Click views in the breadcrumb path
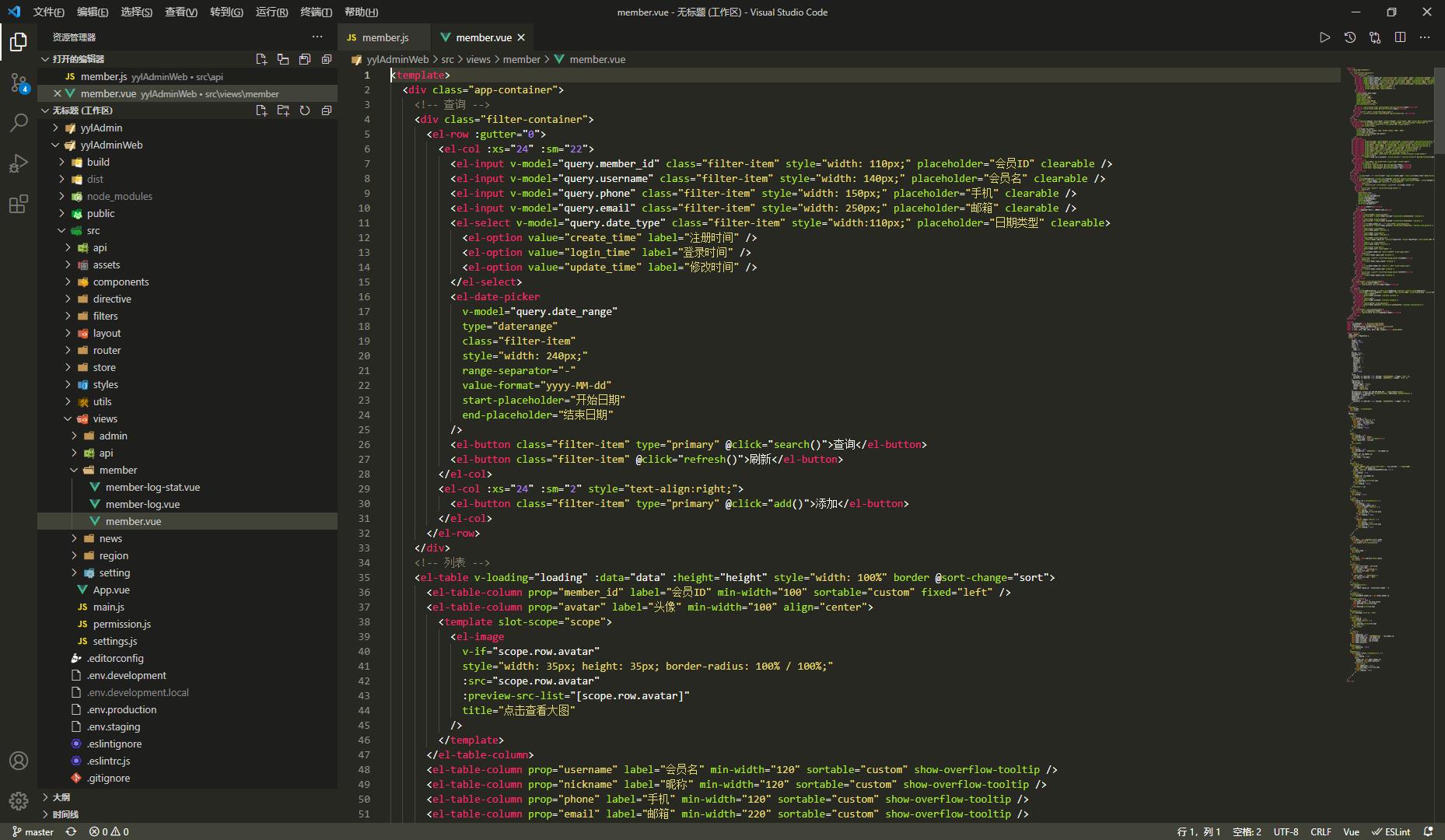The height and width of the screenshot is (840, 1445). (x=478, y=59)
